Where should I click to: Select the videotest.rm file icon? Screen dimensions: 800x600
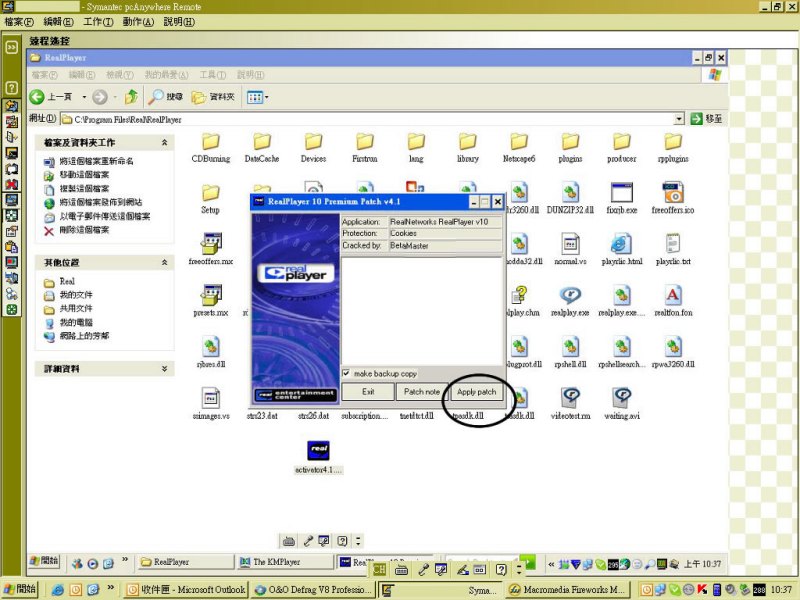click(570, 398)
